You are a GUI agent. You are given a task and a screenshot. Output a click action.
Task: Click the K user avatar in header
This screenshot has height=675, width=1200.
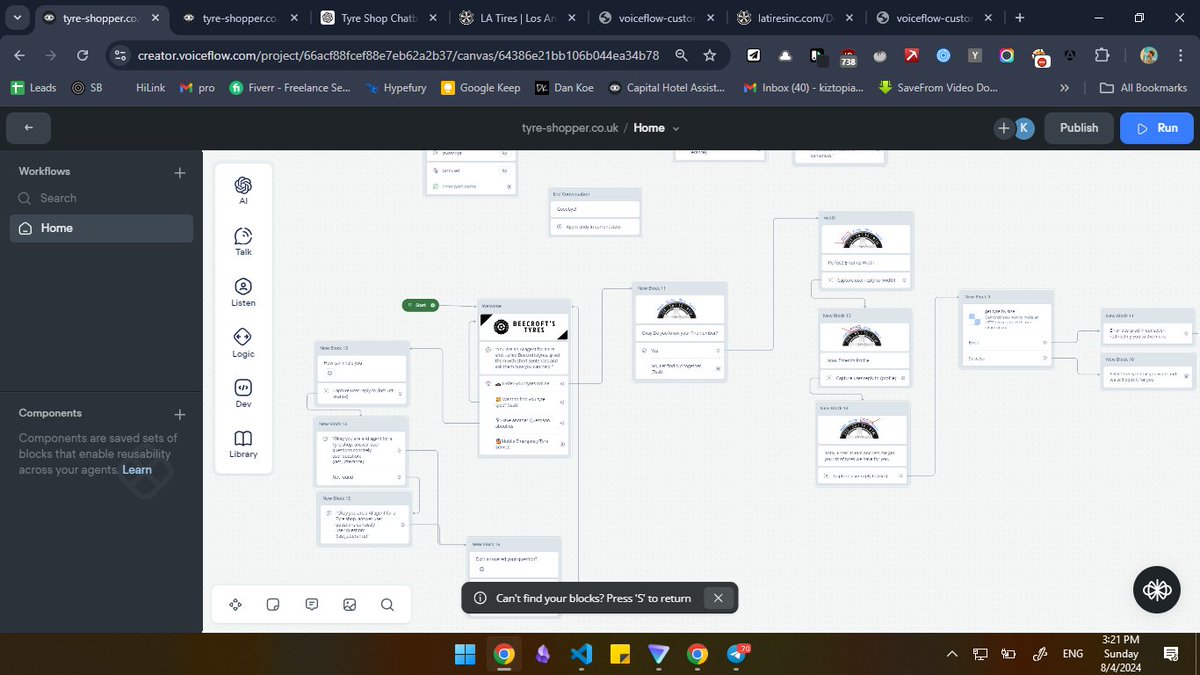(x=1024, y=128)
